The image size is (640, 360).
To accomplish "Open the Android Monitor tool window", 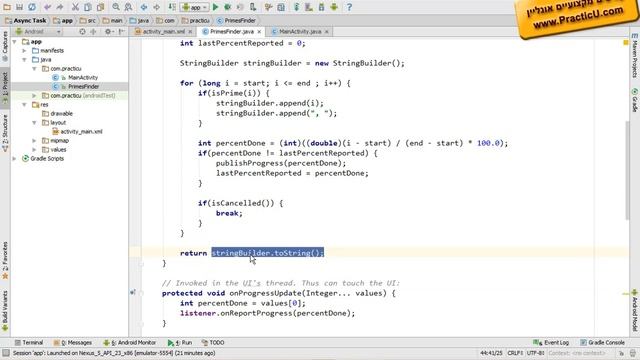I will [129, 342].
